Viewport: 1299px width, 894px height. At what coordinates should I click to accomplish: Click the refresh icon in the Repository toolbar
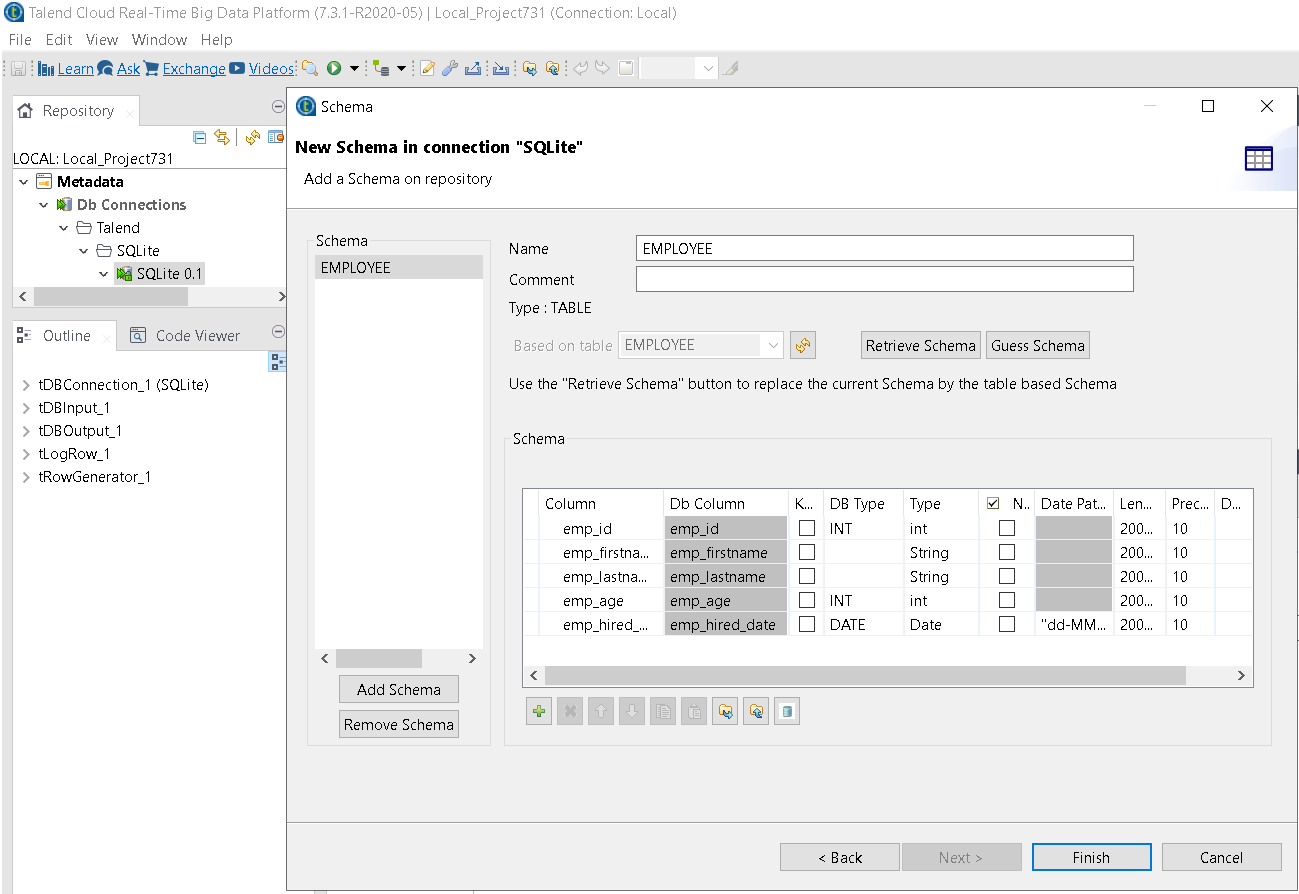pos(253,137)
